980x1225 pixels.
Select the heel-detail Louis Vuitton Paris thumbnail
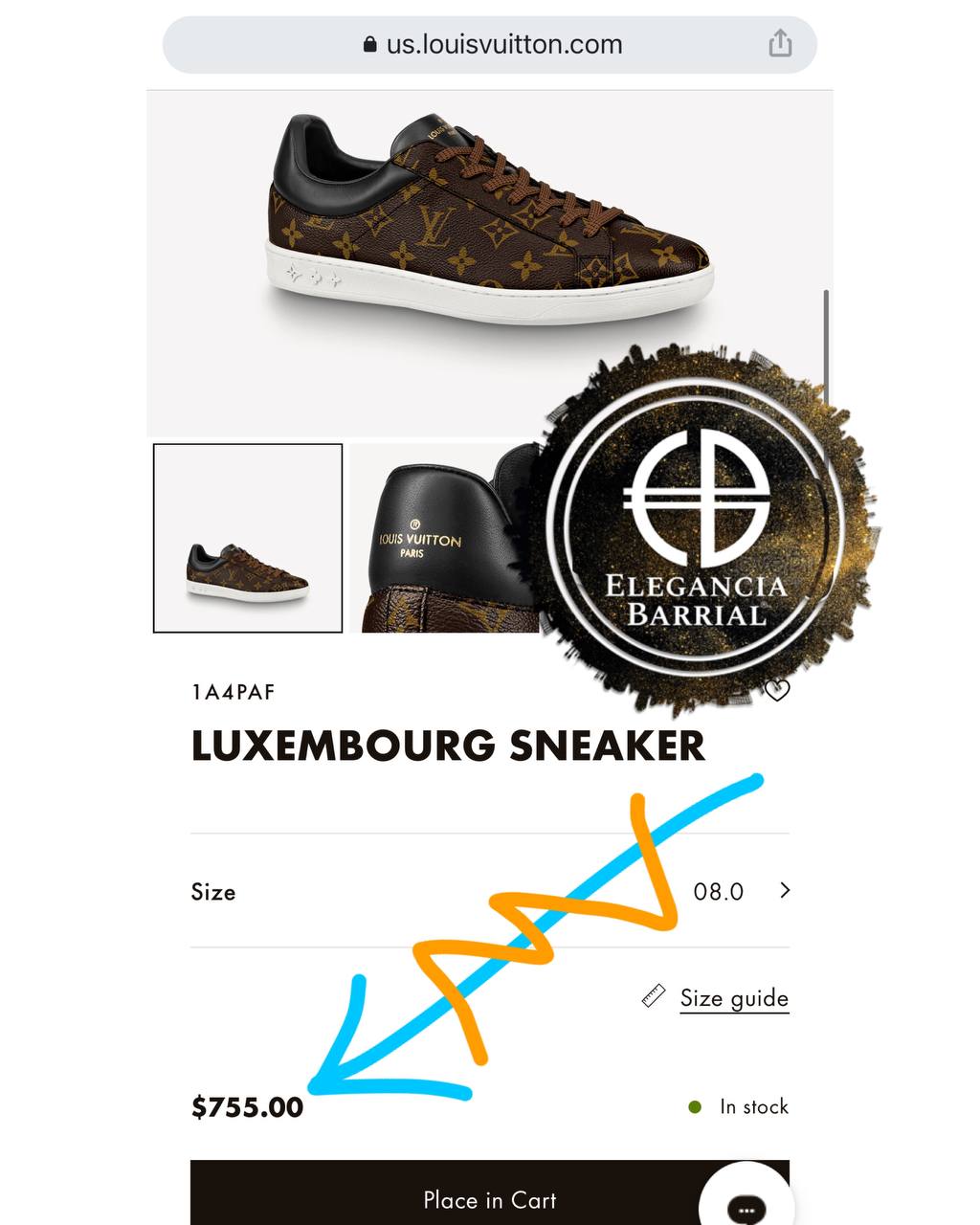click(440, 538)
